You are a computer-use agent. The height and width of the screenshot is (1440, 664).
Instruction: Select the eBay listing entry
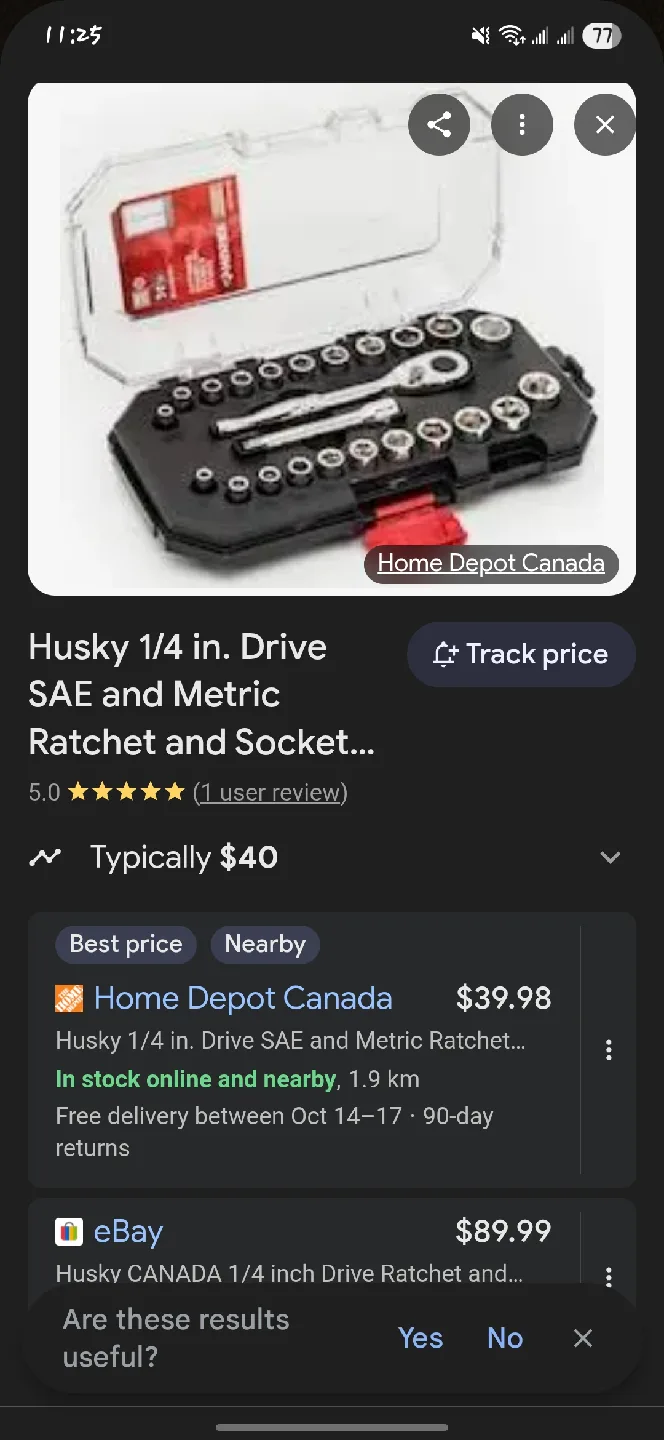[x=300, y=1250]
